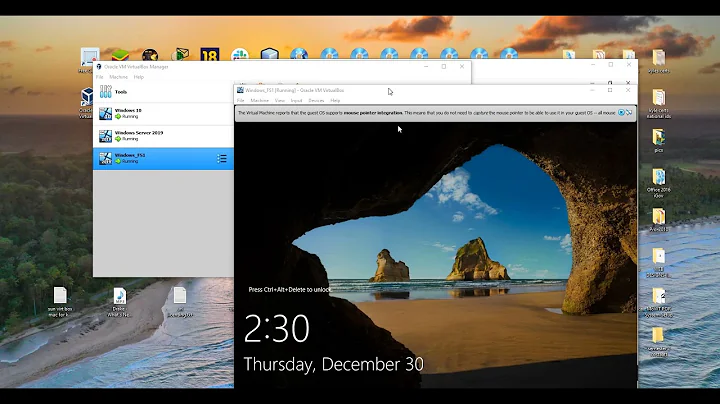Open the Windows_FS1 machine tools list icon
720x404 pixels.
pos(222,159)
